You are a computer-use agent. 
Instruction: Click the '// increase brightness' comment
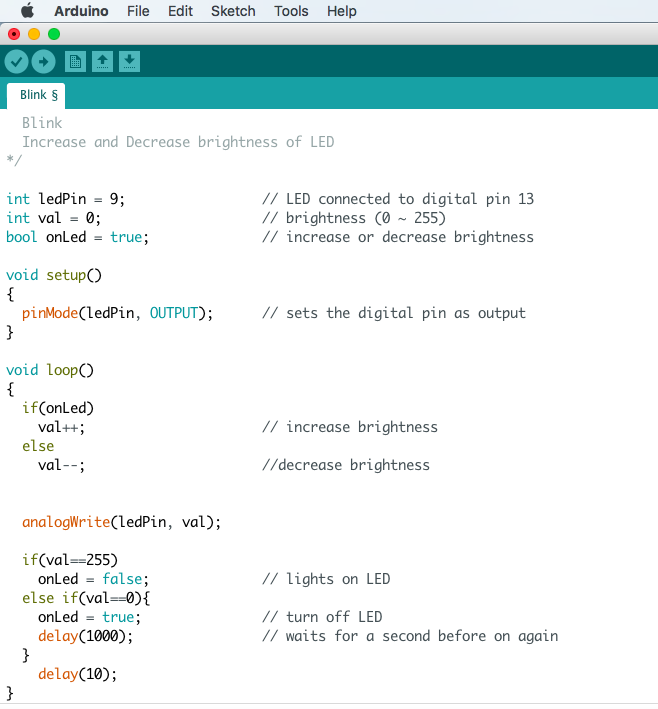350,427
